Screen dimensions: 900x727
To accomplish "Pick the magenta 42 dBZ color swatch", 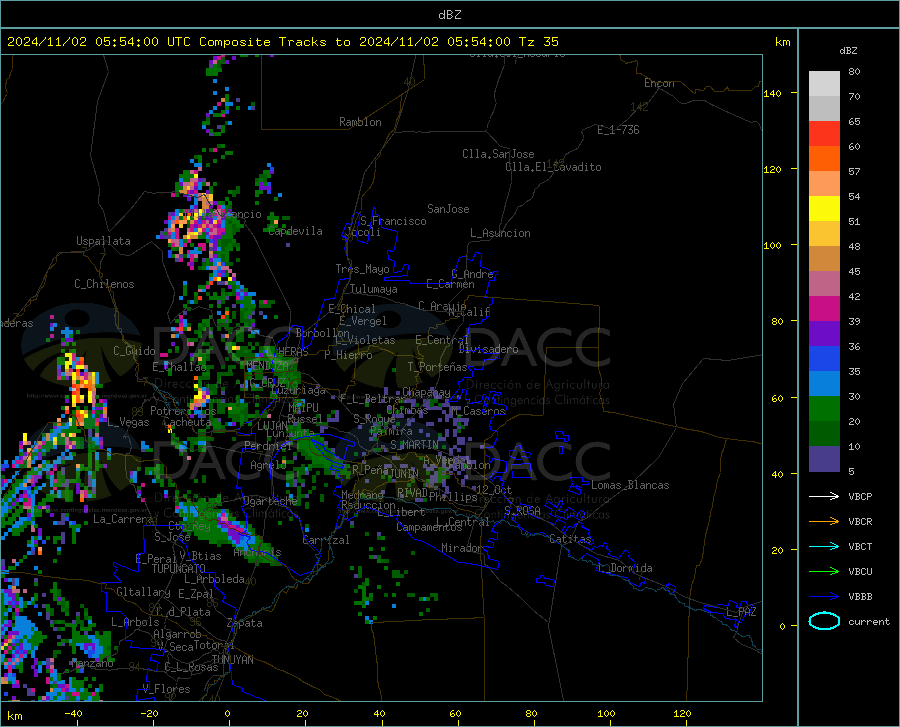I will (824, 309).
